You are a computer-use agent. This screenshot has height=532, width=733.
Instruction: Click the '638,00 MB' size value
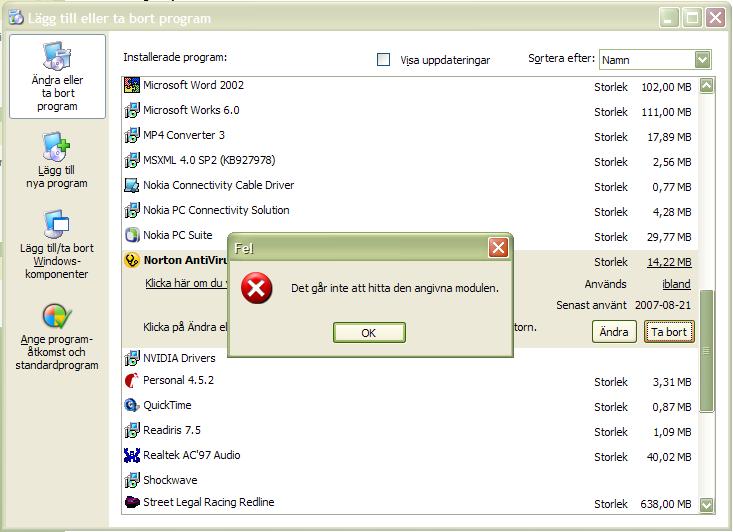665,504
